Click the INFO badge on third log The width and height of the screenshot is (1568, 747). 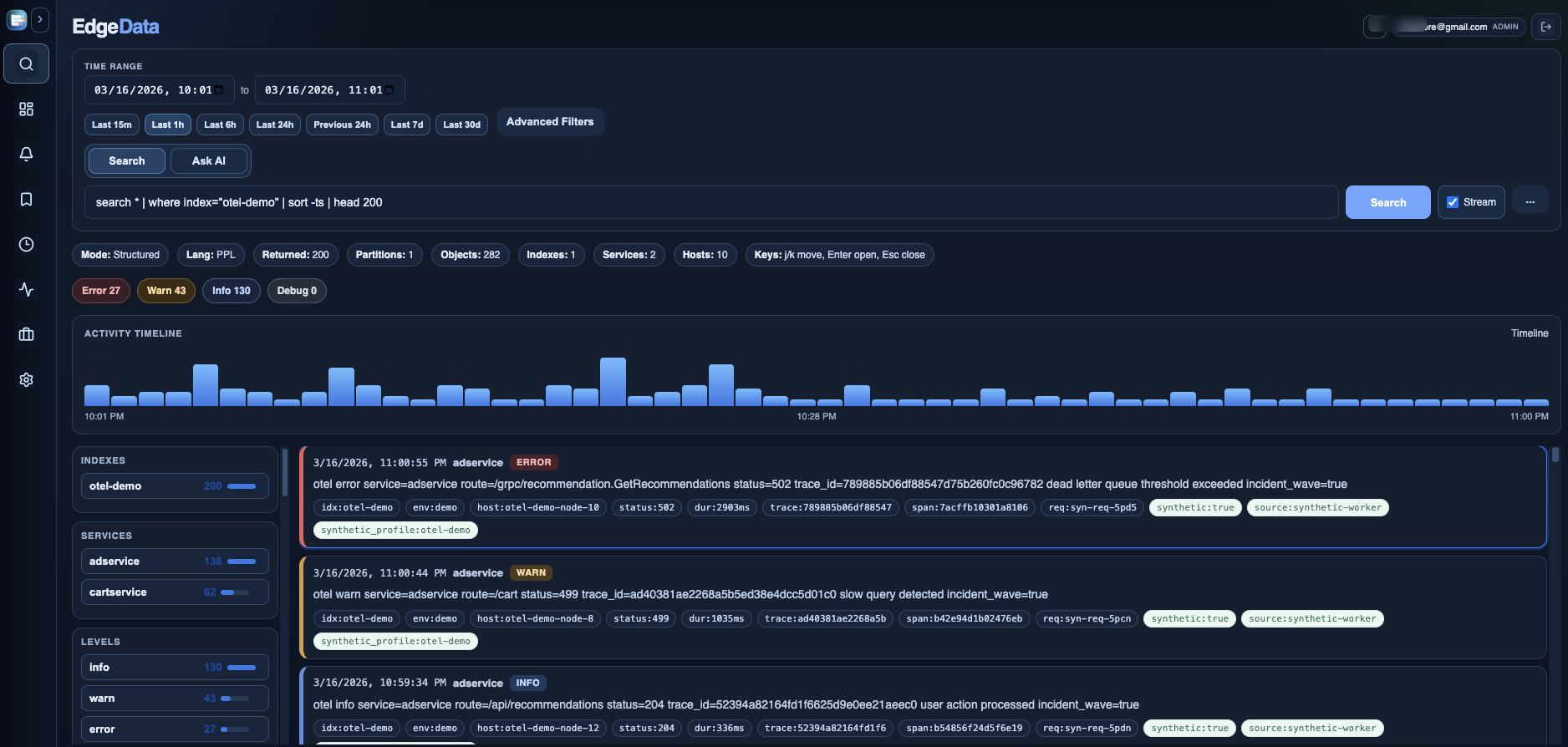527,683
